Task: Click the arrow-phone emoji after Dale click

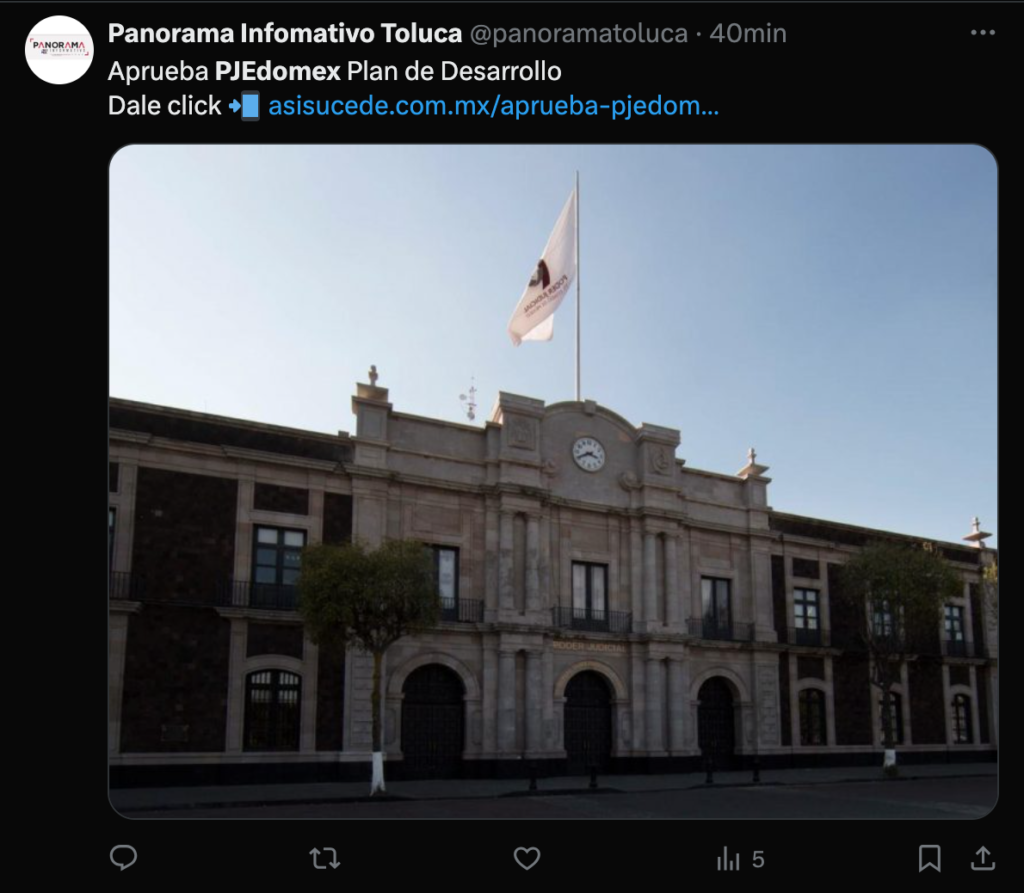Action: click(244, 106)
